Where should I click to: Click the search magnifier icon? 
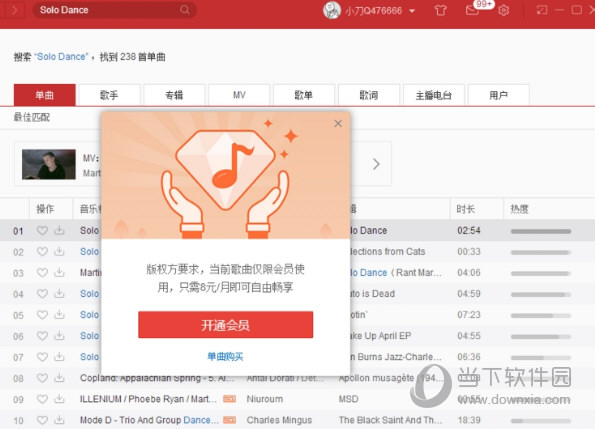tap(185, 10)
